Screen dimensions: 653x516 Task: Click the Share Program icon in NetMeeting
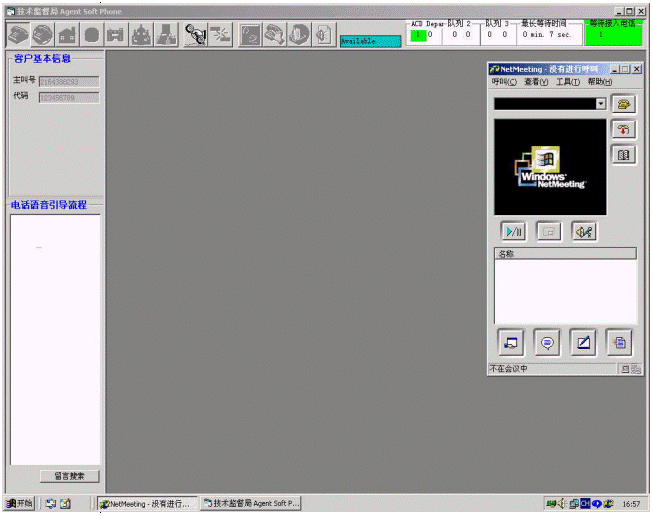(x=511, y=342)
